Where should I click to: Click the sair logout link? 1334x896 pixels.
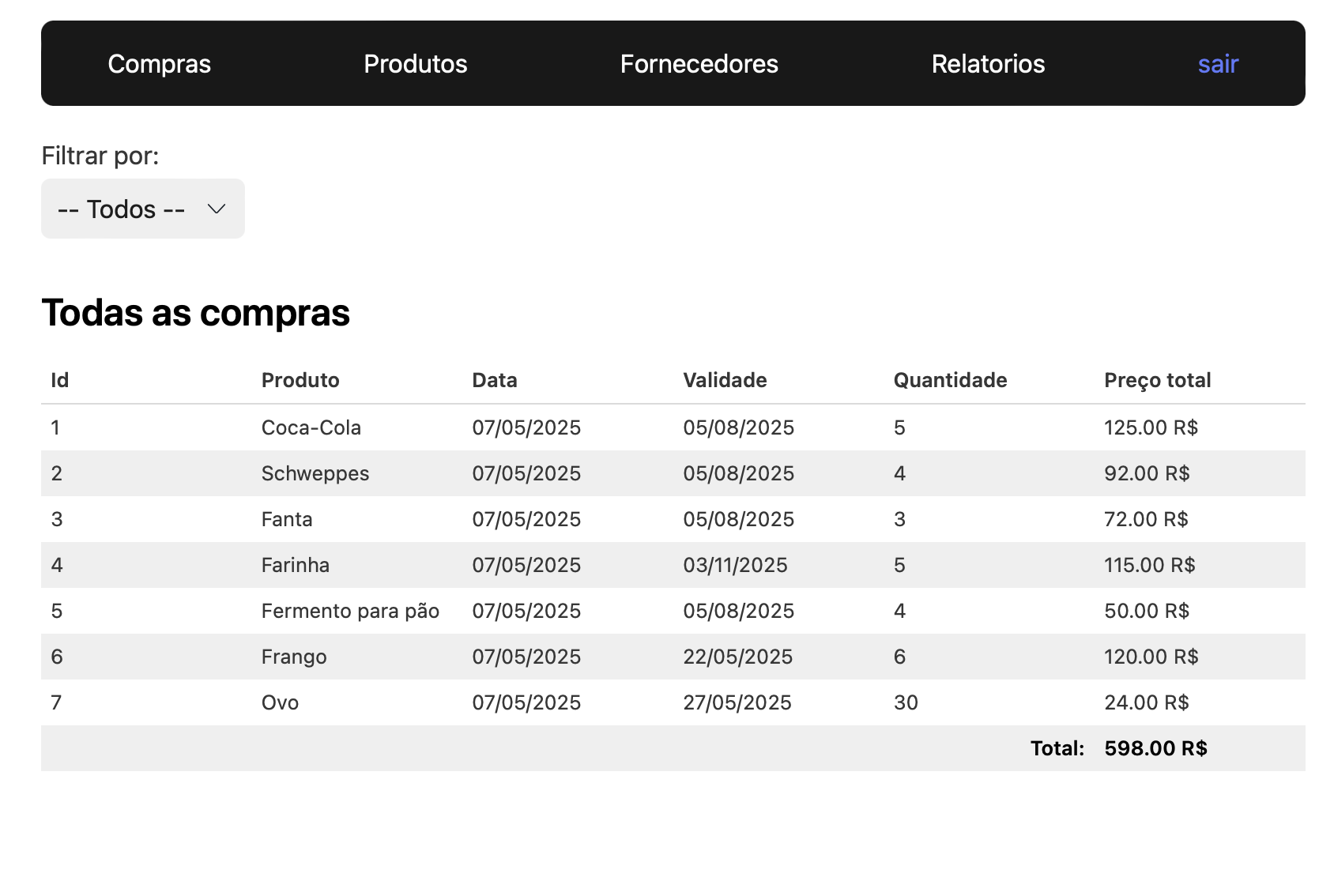pyautogui.click(x=1217, y=64)
